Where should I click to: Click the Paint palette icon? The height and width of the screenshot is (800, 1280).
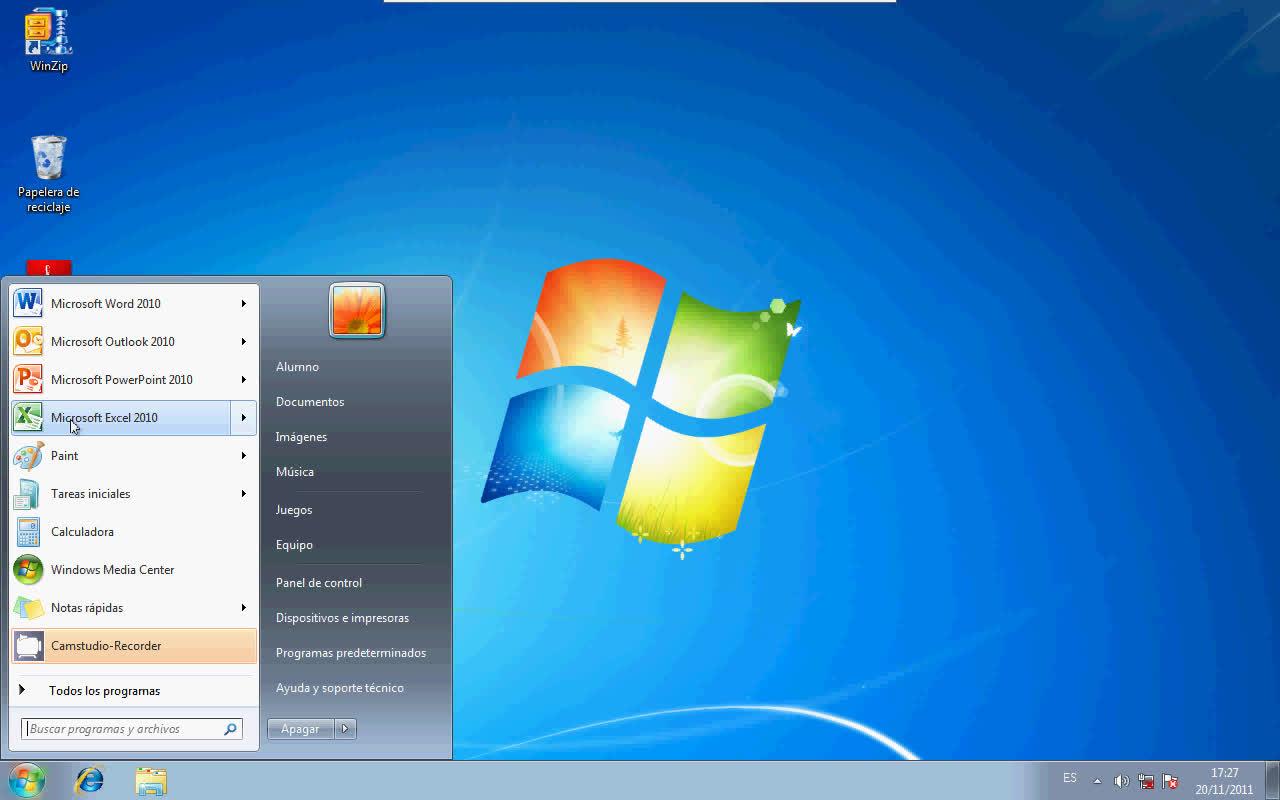pyautogui.click(x=28, y=455)
